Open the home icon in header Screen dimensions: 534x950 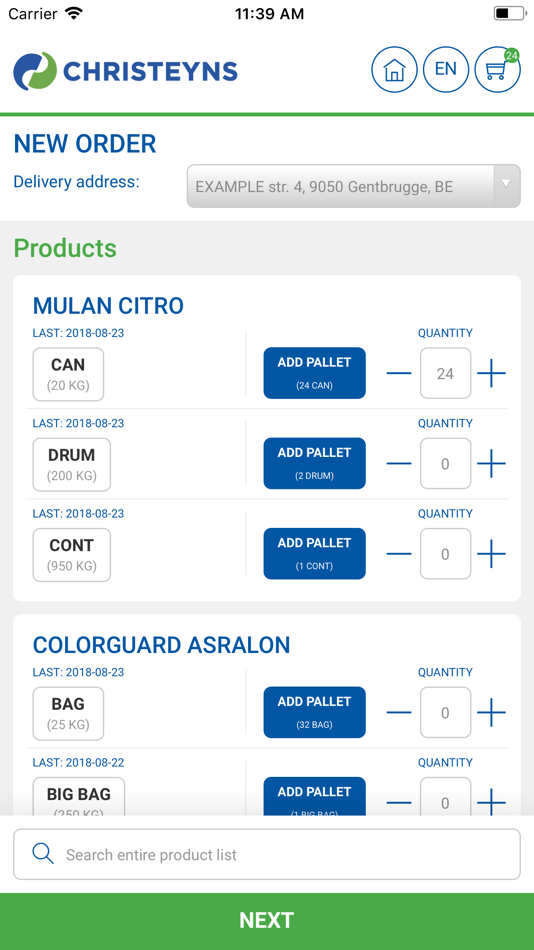pos(394,70)
